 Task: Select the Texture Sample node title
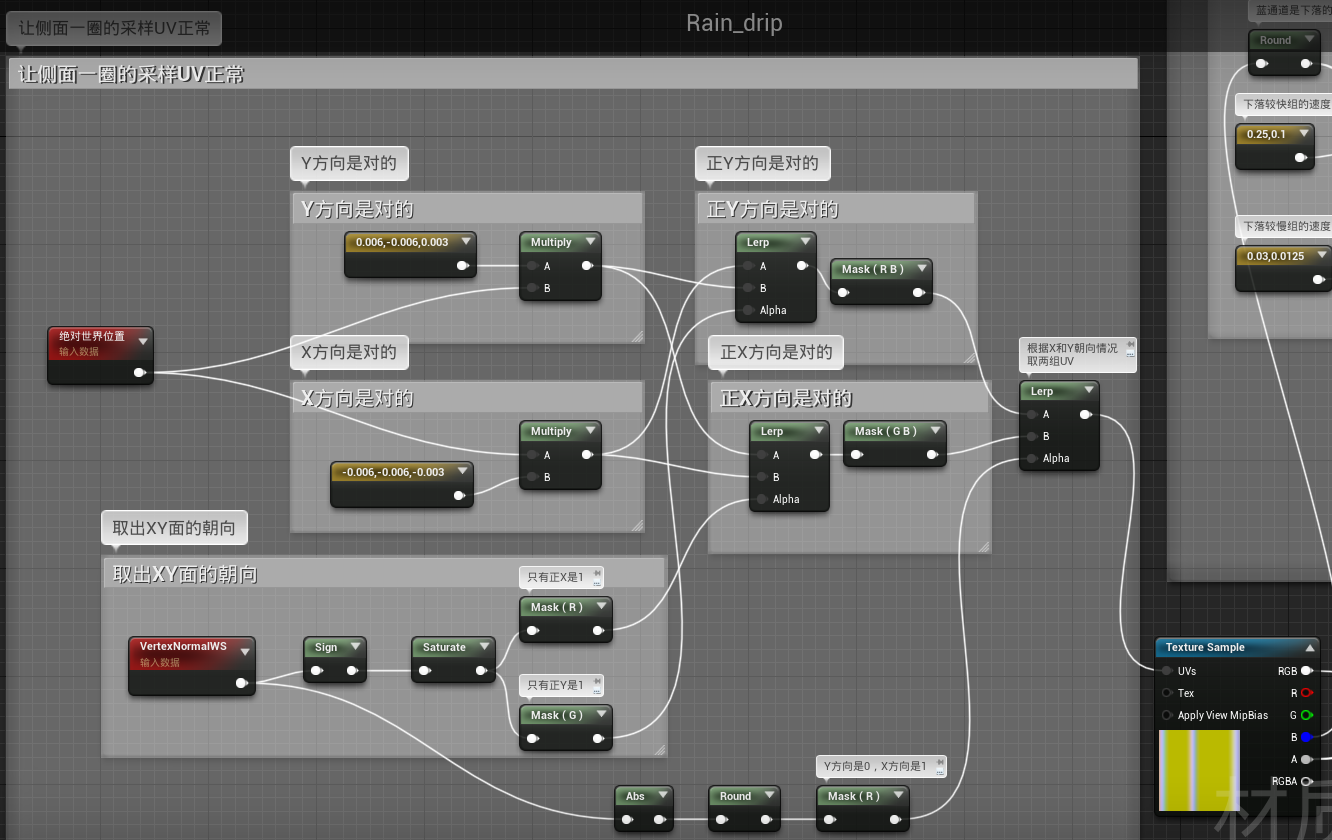tap(1205, 647)
